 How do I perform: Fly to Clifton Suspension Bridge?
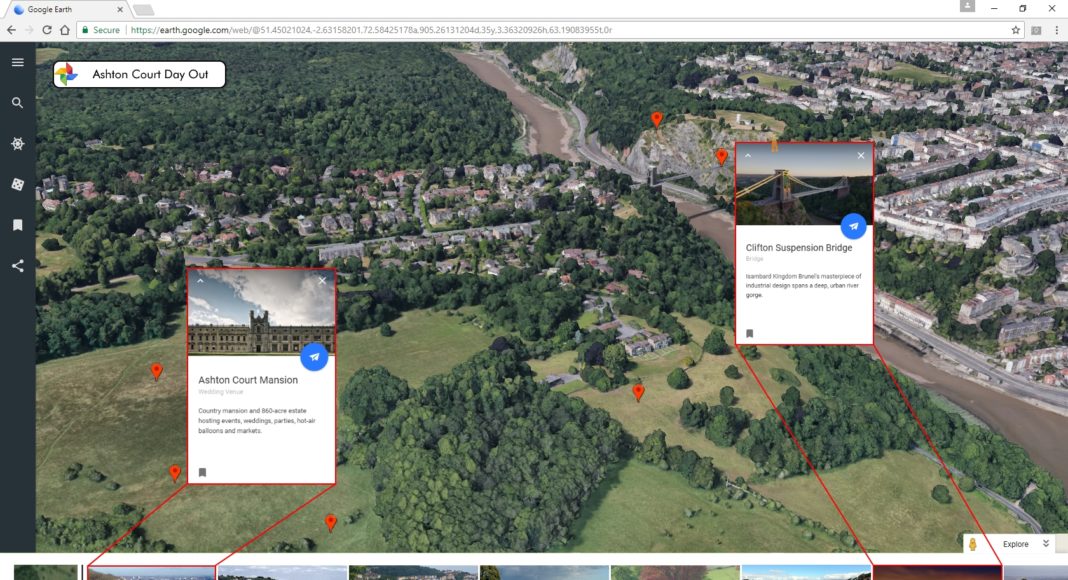tap(853, 227)
